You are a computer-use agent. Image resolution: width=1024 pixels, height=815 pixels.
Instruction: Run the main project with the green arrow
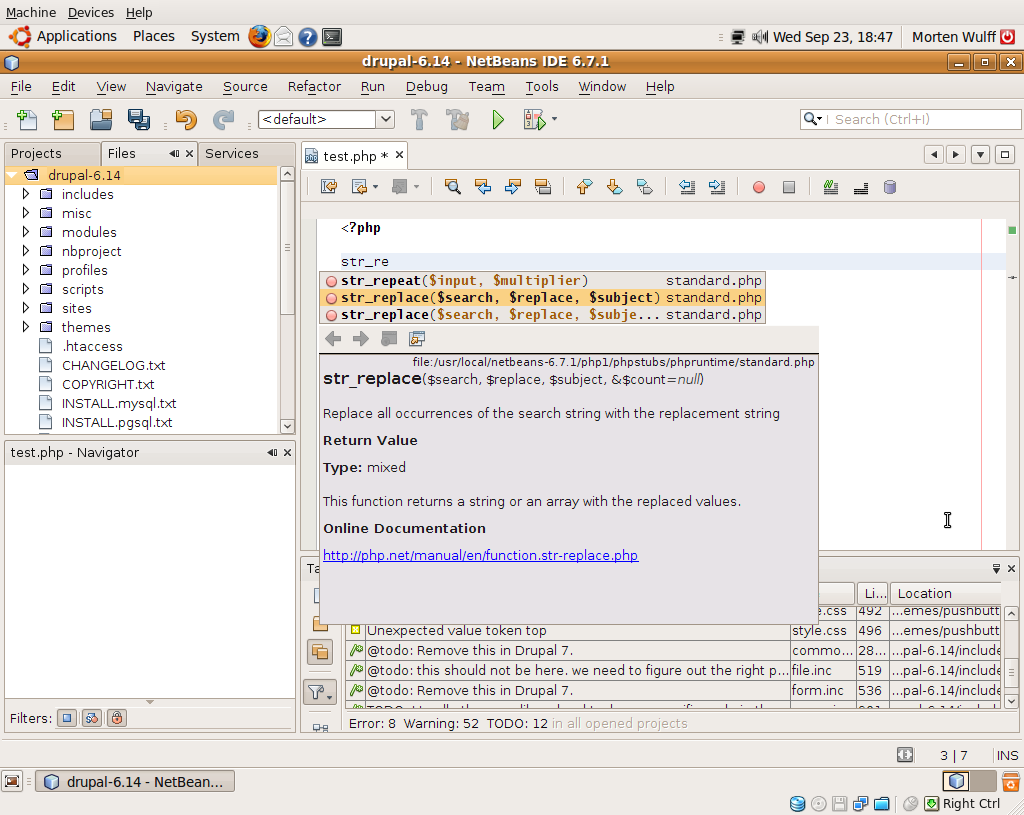coord(498,120)
